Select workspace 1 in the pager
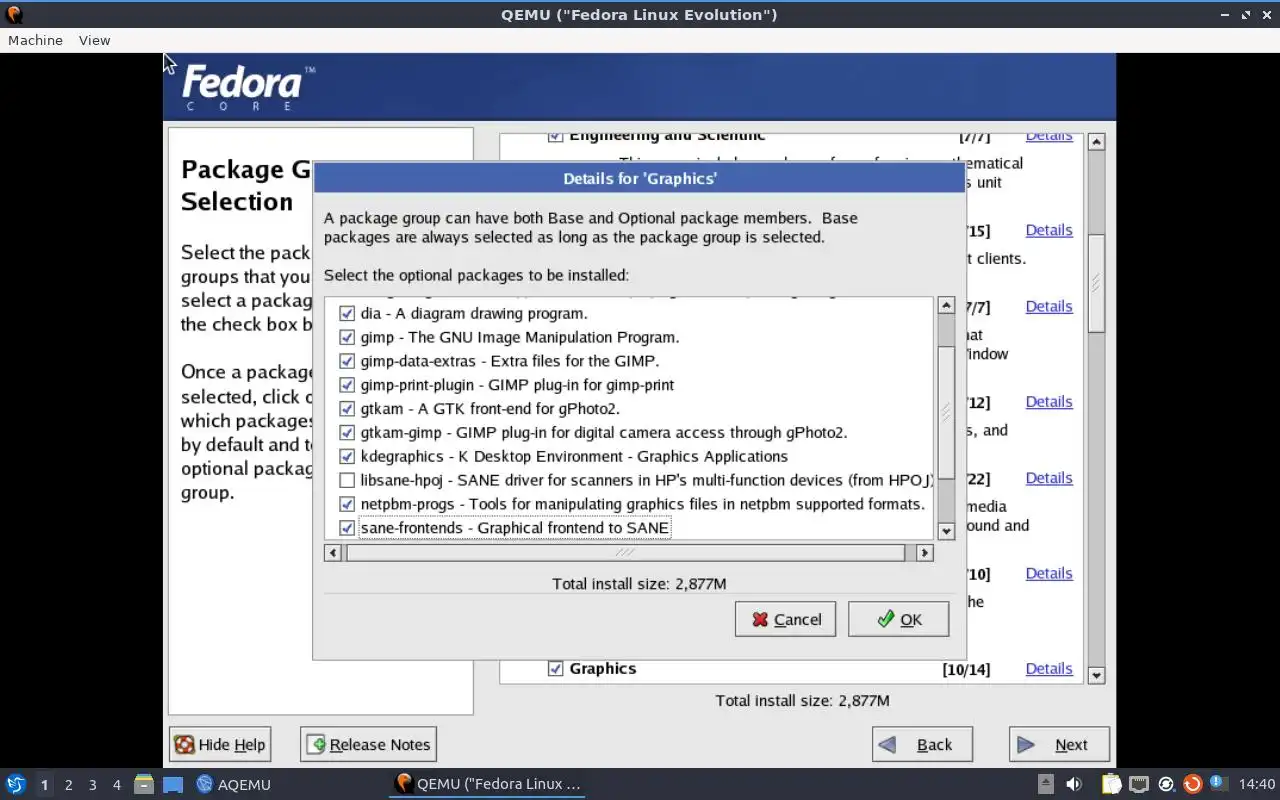The height and width of the screenshot is (800, 1280). (44, 784)
